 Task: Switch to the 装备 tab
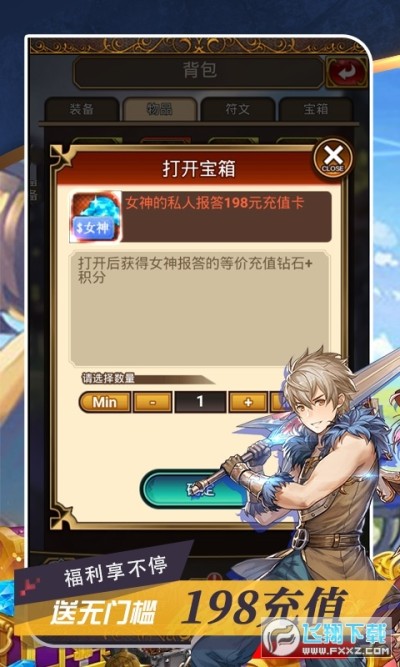82,109
